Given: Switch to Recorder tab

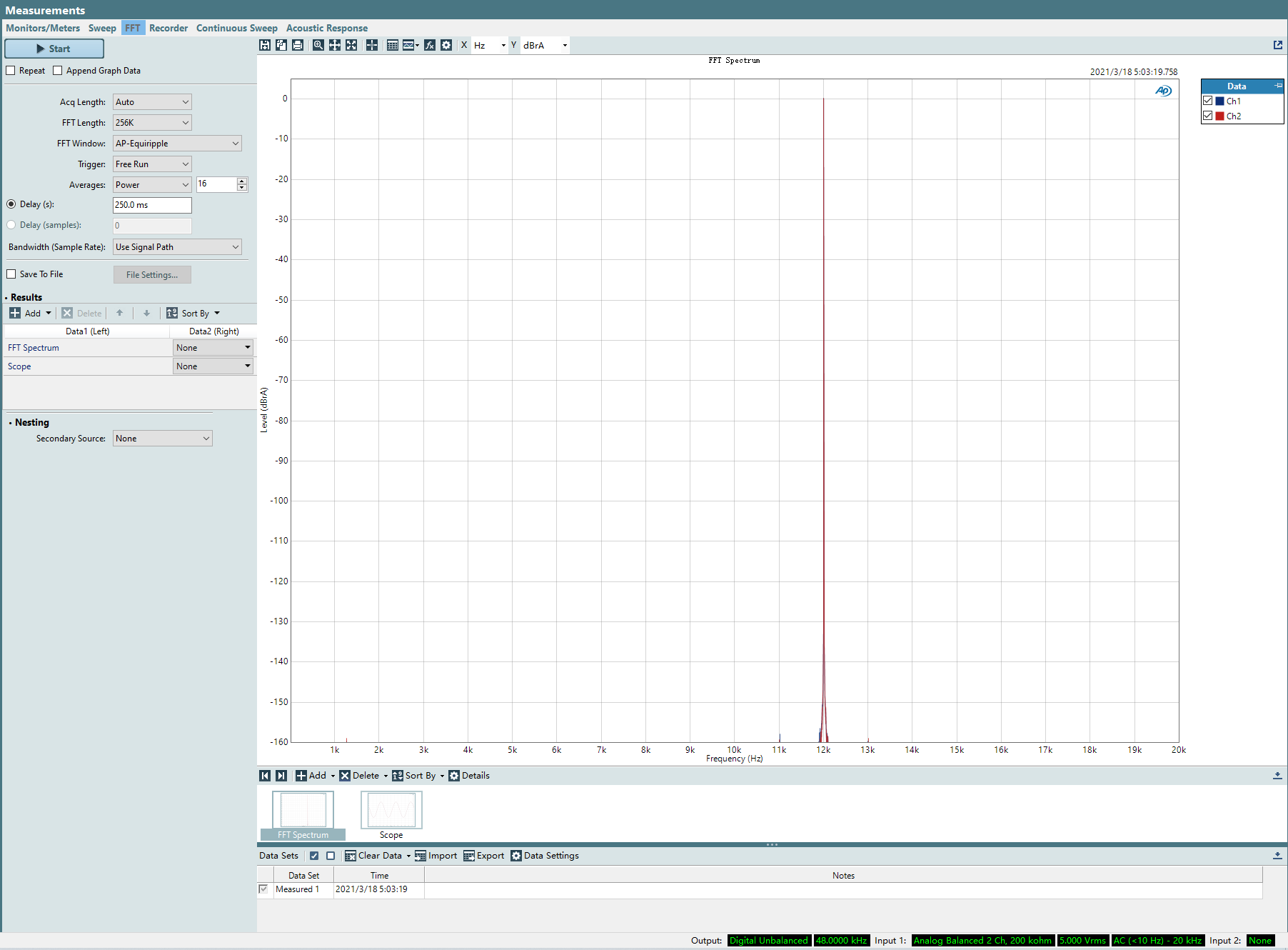Looking at the screenshot, I should (168, 28).
